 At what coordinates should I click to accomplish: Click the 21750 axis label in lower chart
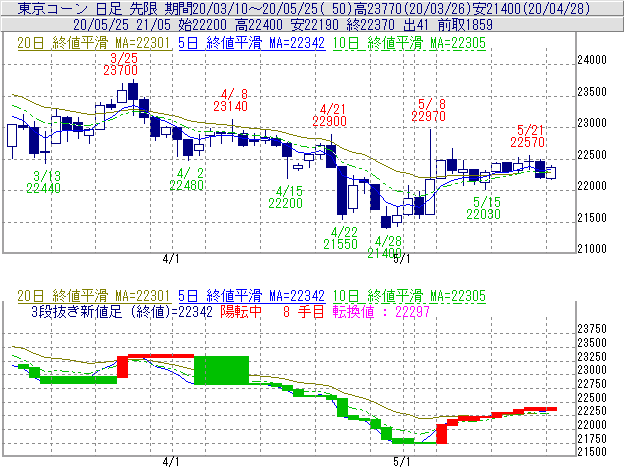pos(592,439)
